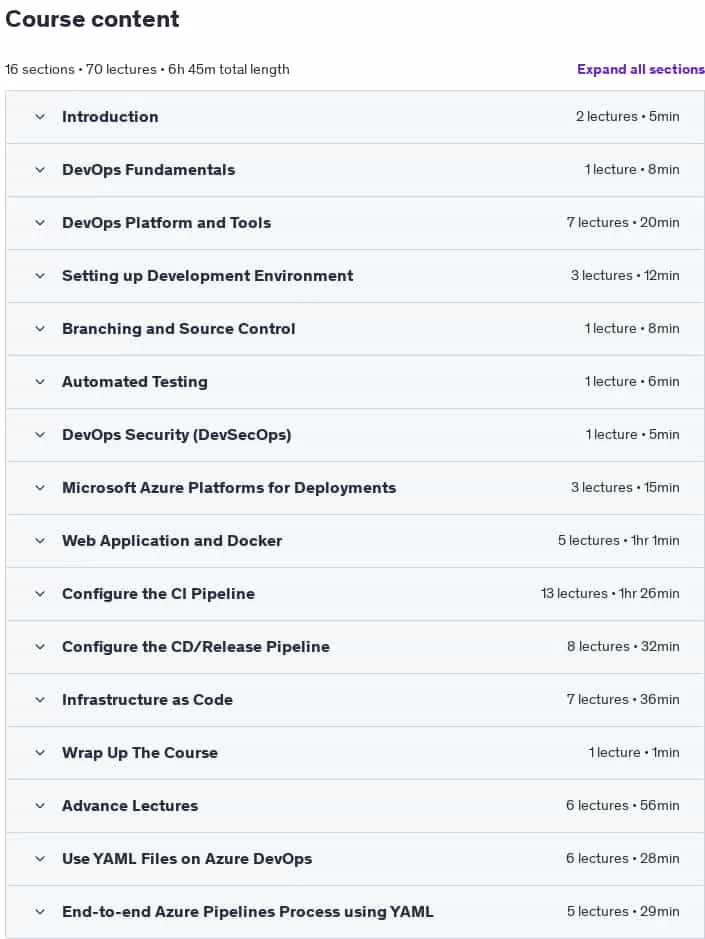Click the 13 lectures 1hr 26min label

(x=610, y=593)
